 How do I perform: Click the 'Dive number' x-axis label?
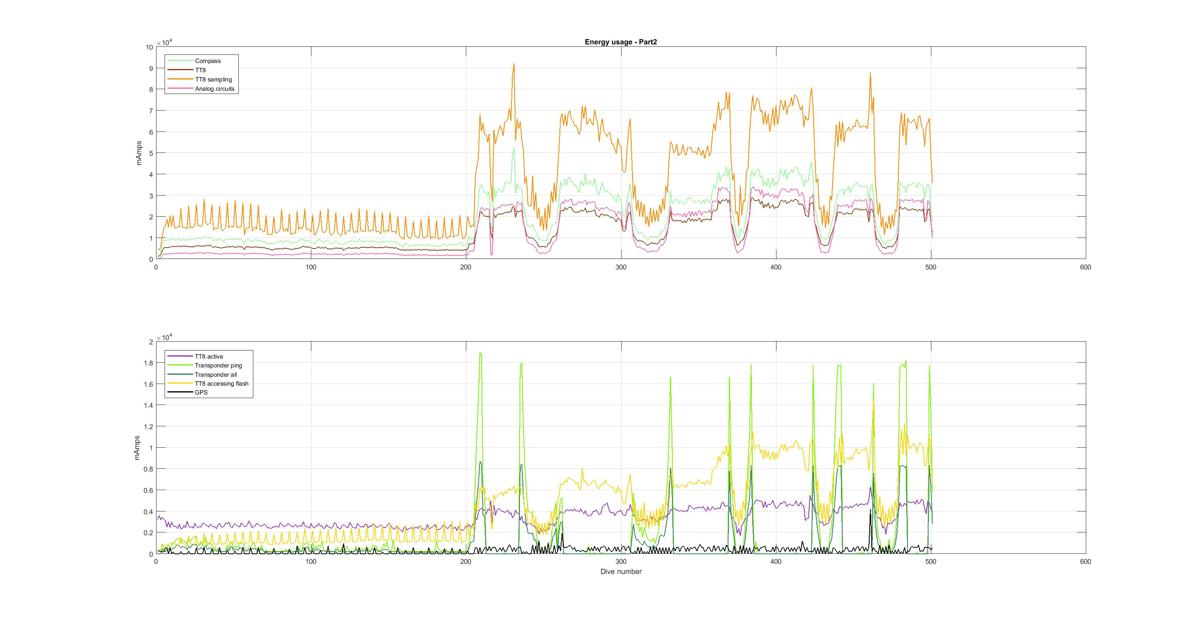(621, 572)
